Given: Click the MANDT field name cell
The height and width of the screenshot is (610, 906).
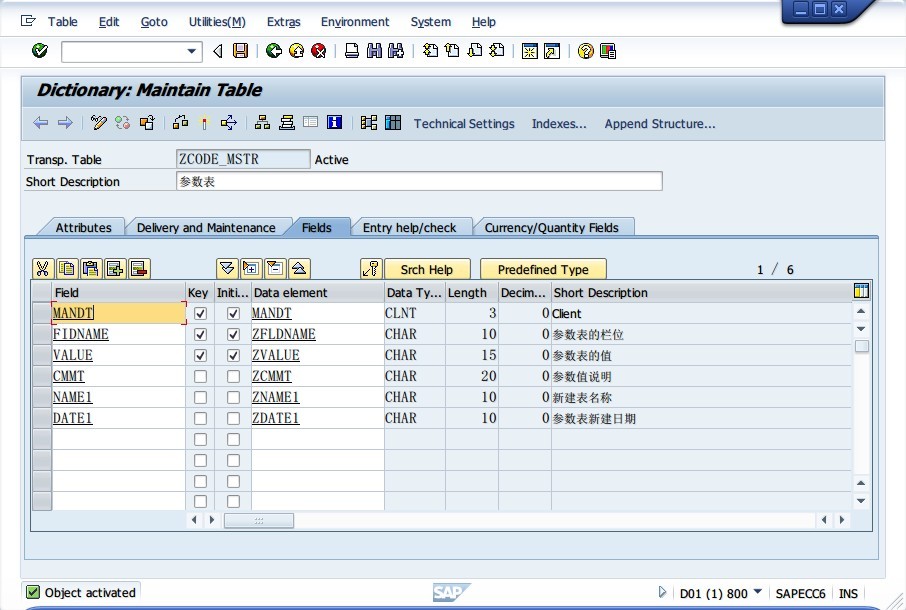Looking at the screenshot, I should [x=118, y=313].
